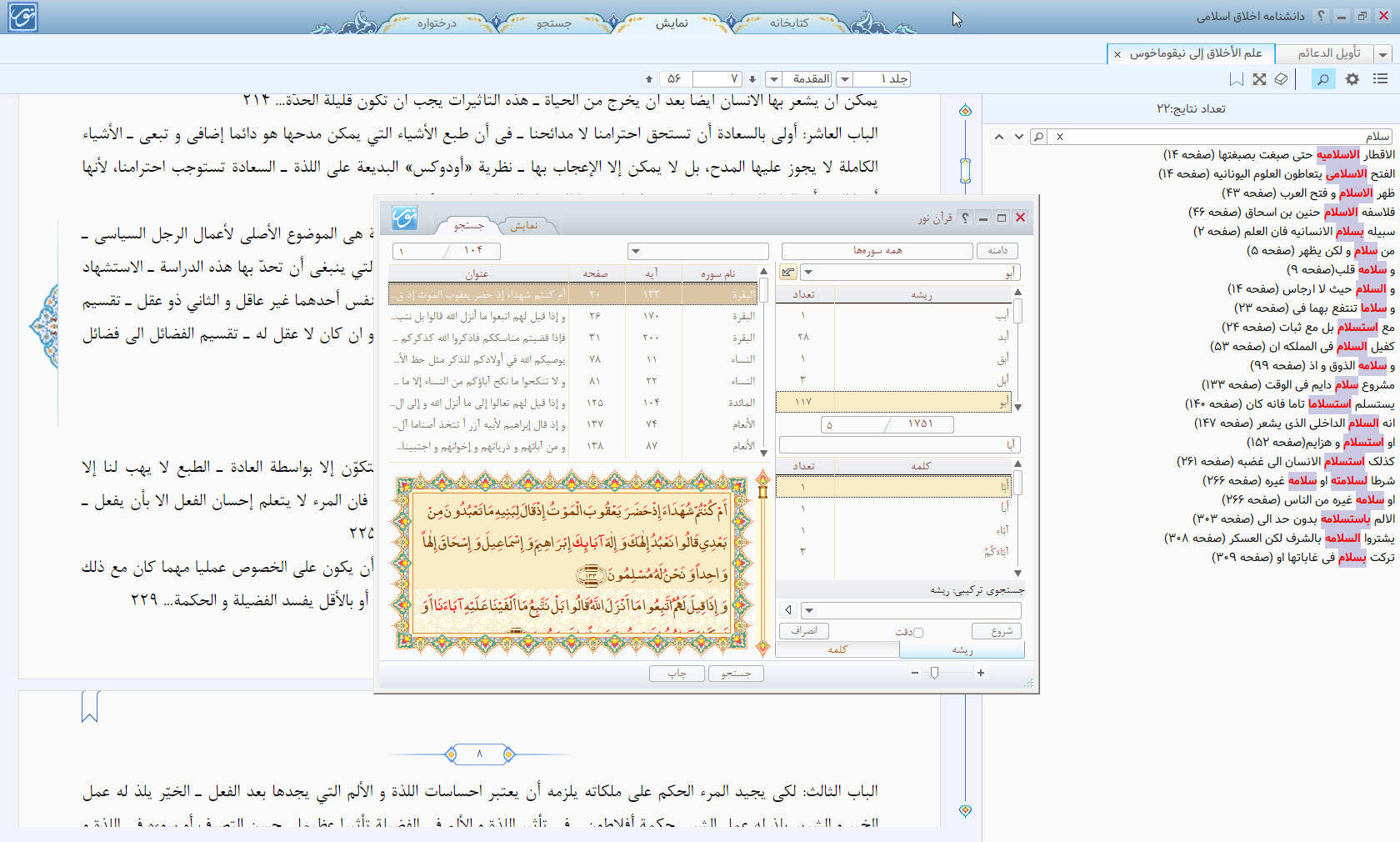This screenshot has width=1400, height=842.
Task: Toggle the search magnifier panel icon
Action: click(x=1322, y=78)
